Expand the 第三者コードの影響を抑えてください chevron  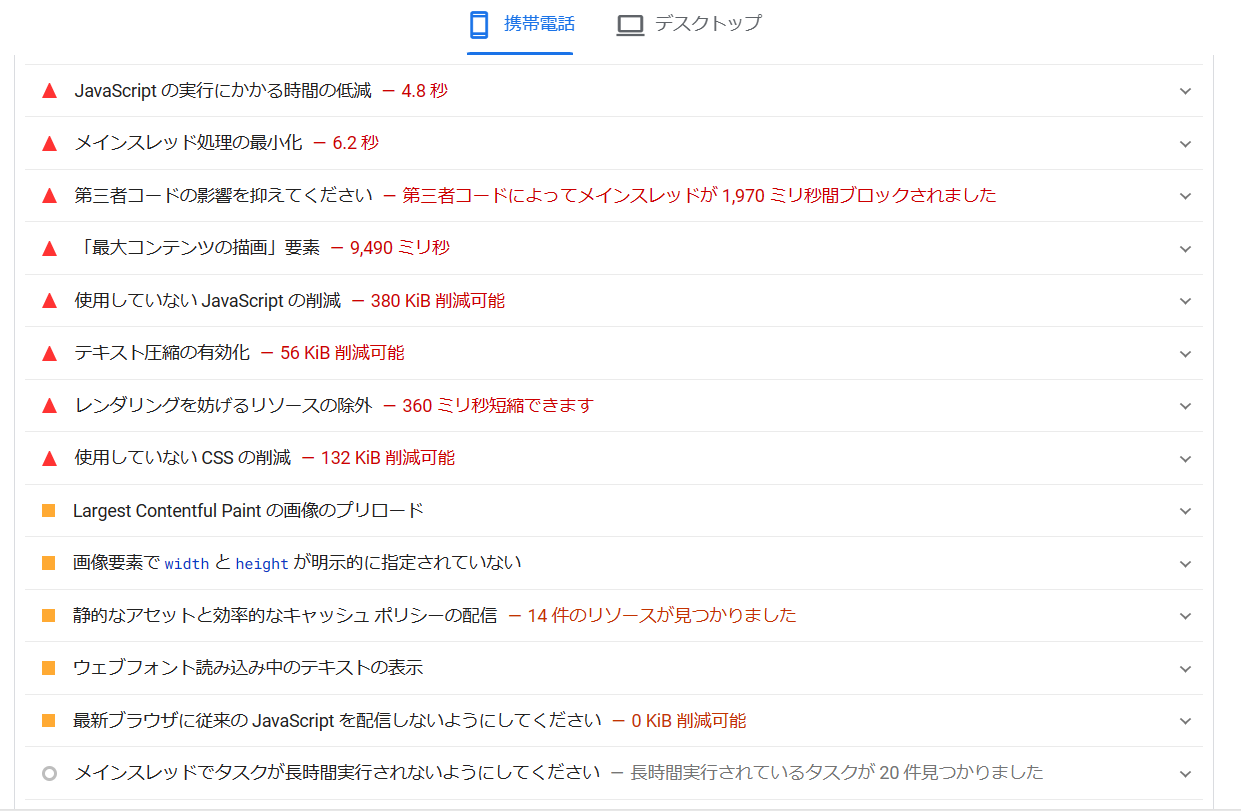1185,196
